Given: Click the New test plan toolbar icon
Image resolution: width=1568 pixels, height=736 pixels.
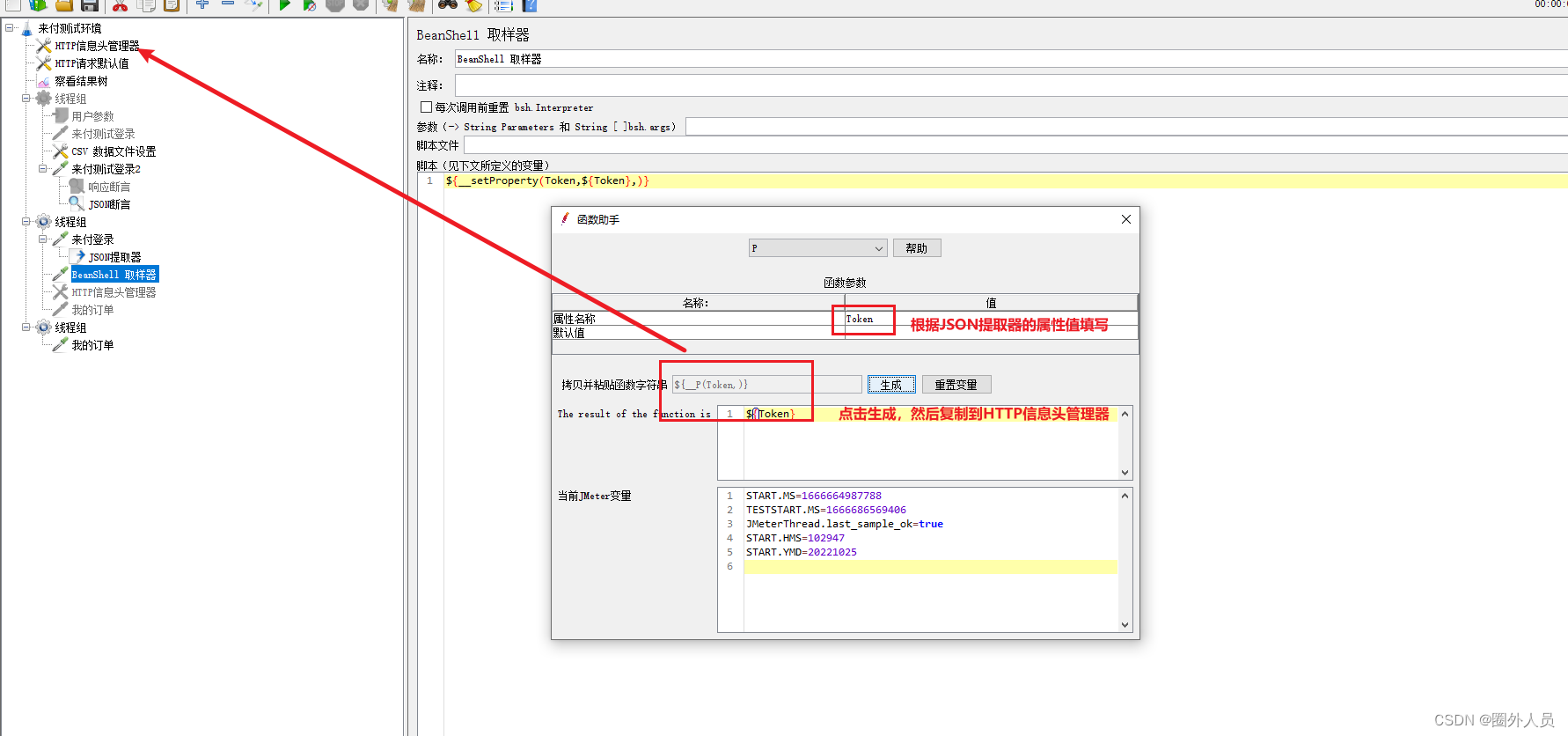Looking at the screenshot, I should pyautogui.click(x=12, y=4).
